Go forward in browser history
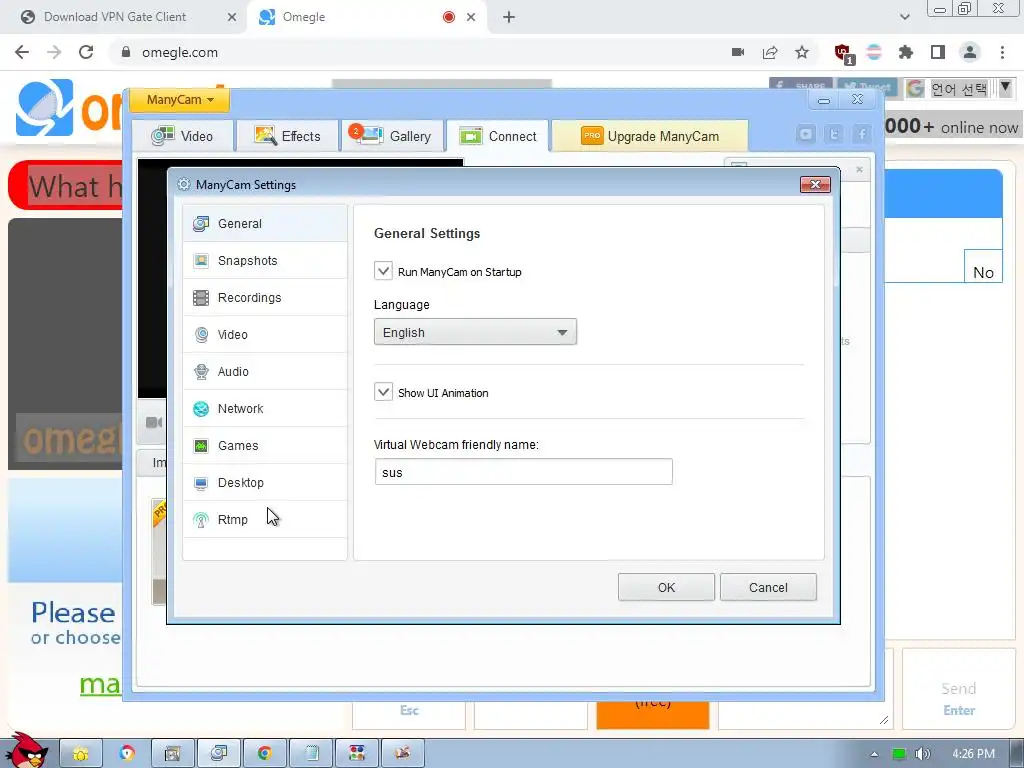The image size is (1024, 768). [54, 52]
